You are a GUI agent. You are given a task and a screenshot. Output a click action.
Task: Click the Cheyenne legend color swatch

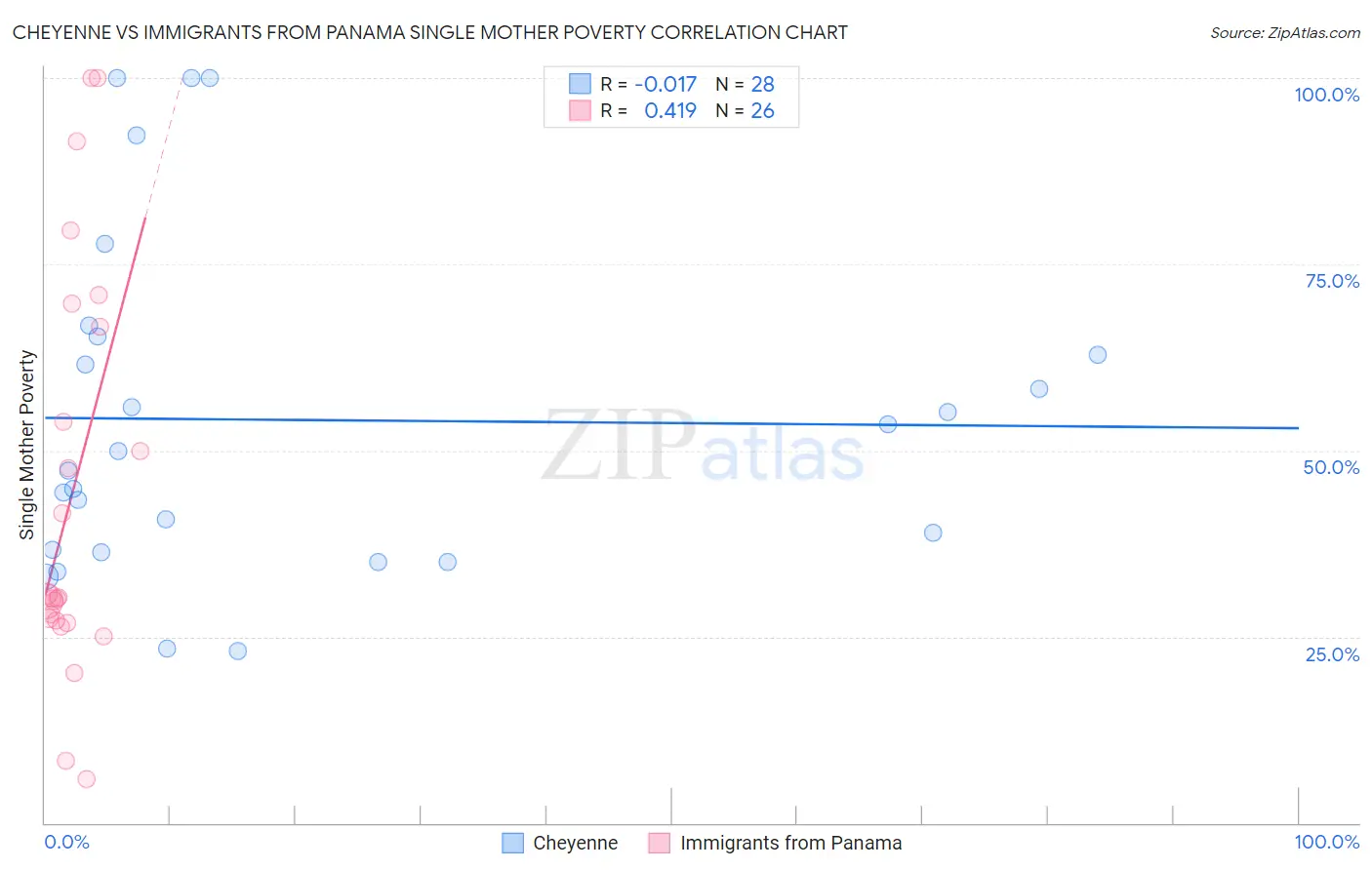point(513,843)
